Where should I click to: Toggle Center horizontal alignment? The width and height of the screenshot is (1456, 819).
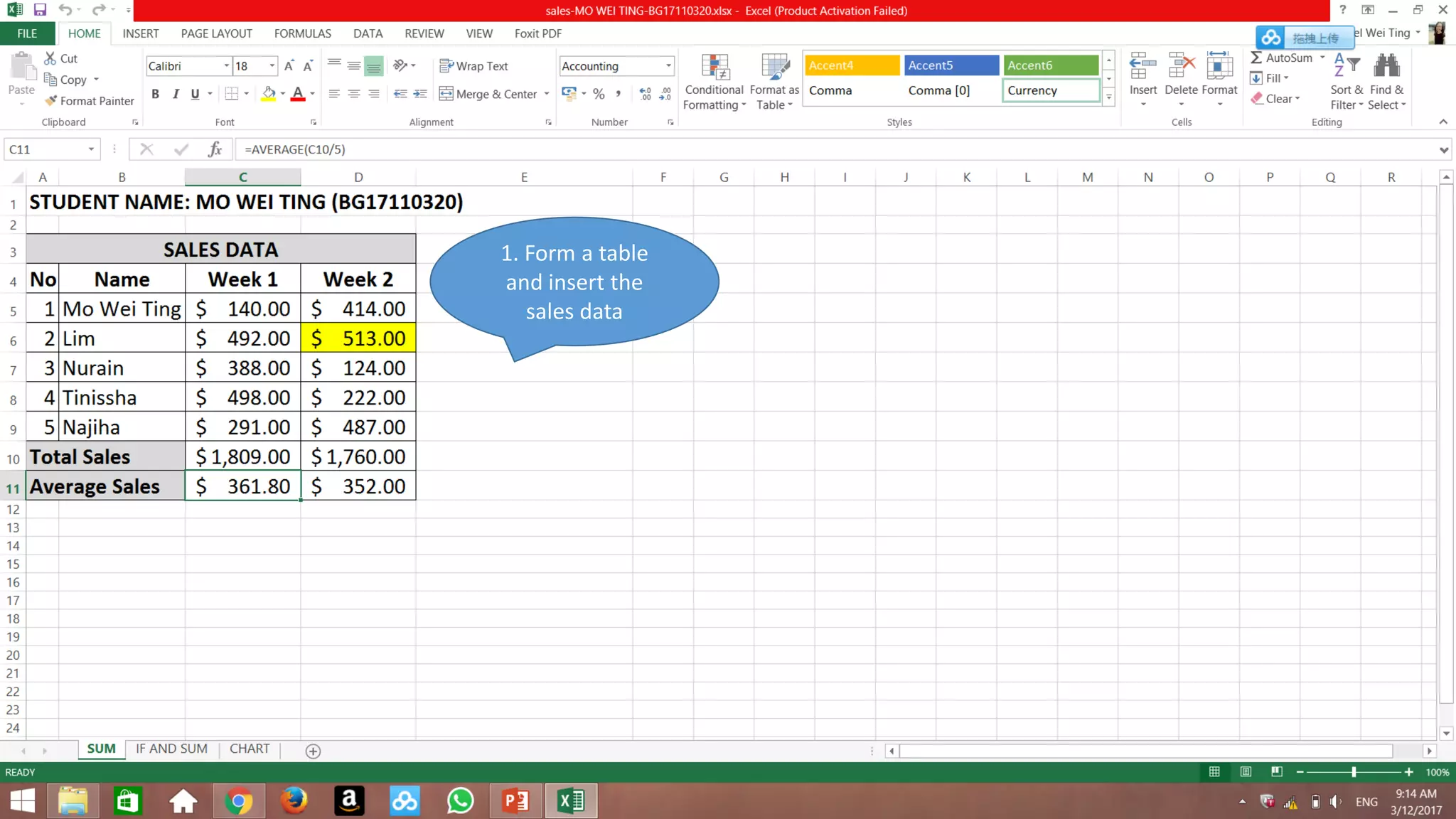pos(353,94)
